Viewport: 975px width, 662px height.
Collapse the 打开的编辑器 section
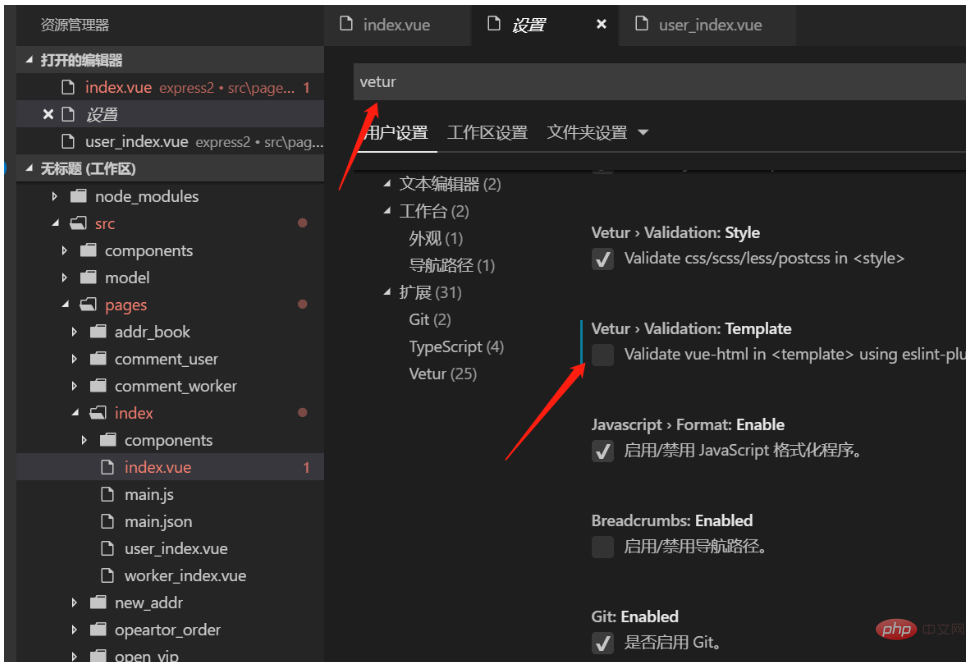pos(29,60)
